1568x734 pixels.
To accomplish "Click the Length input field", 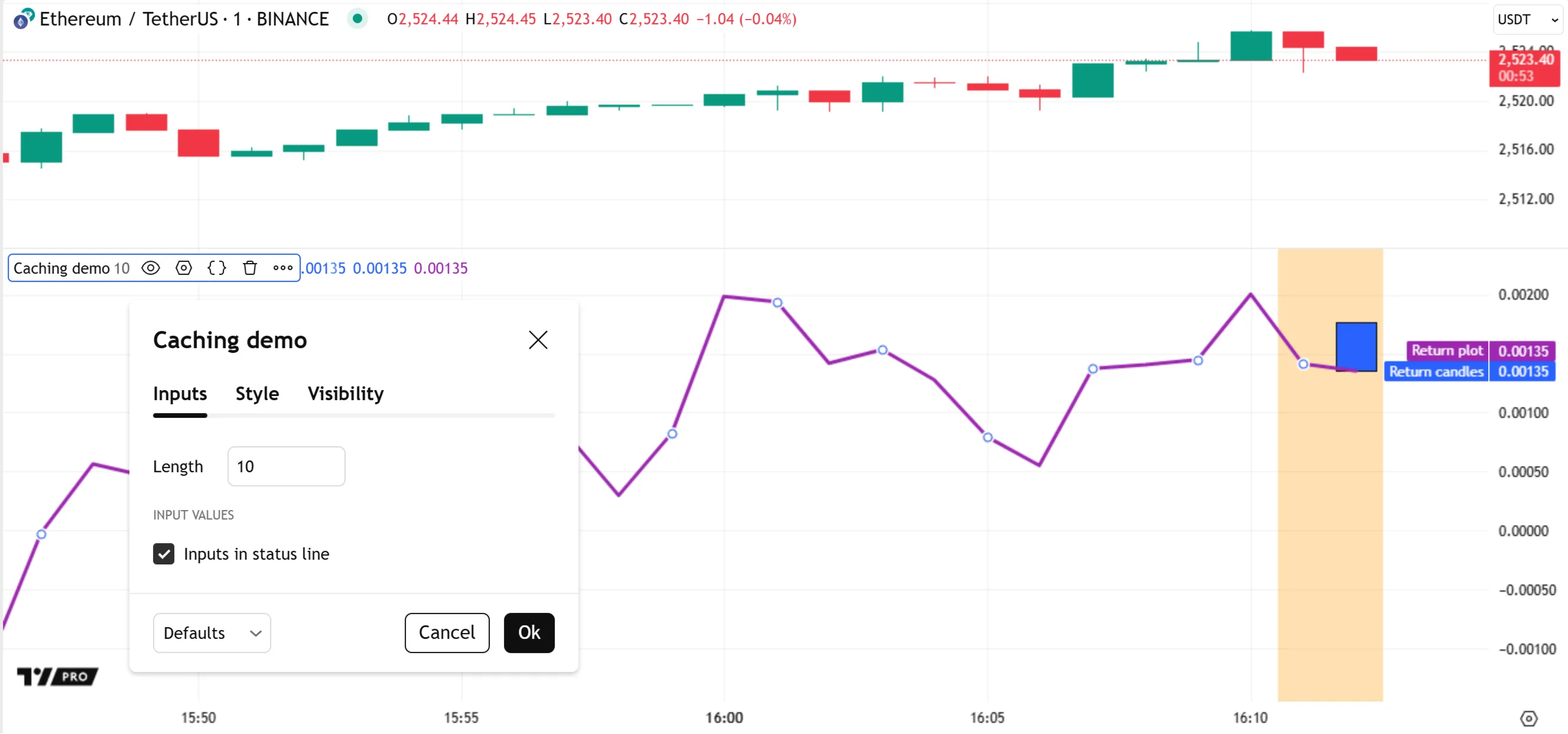I will click(286, 467).
